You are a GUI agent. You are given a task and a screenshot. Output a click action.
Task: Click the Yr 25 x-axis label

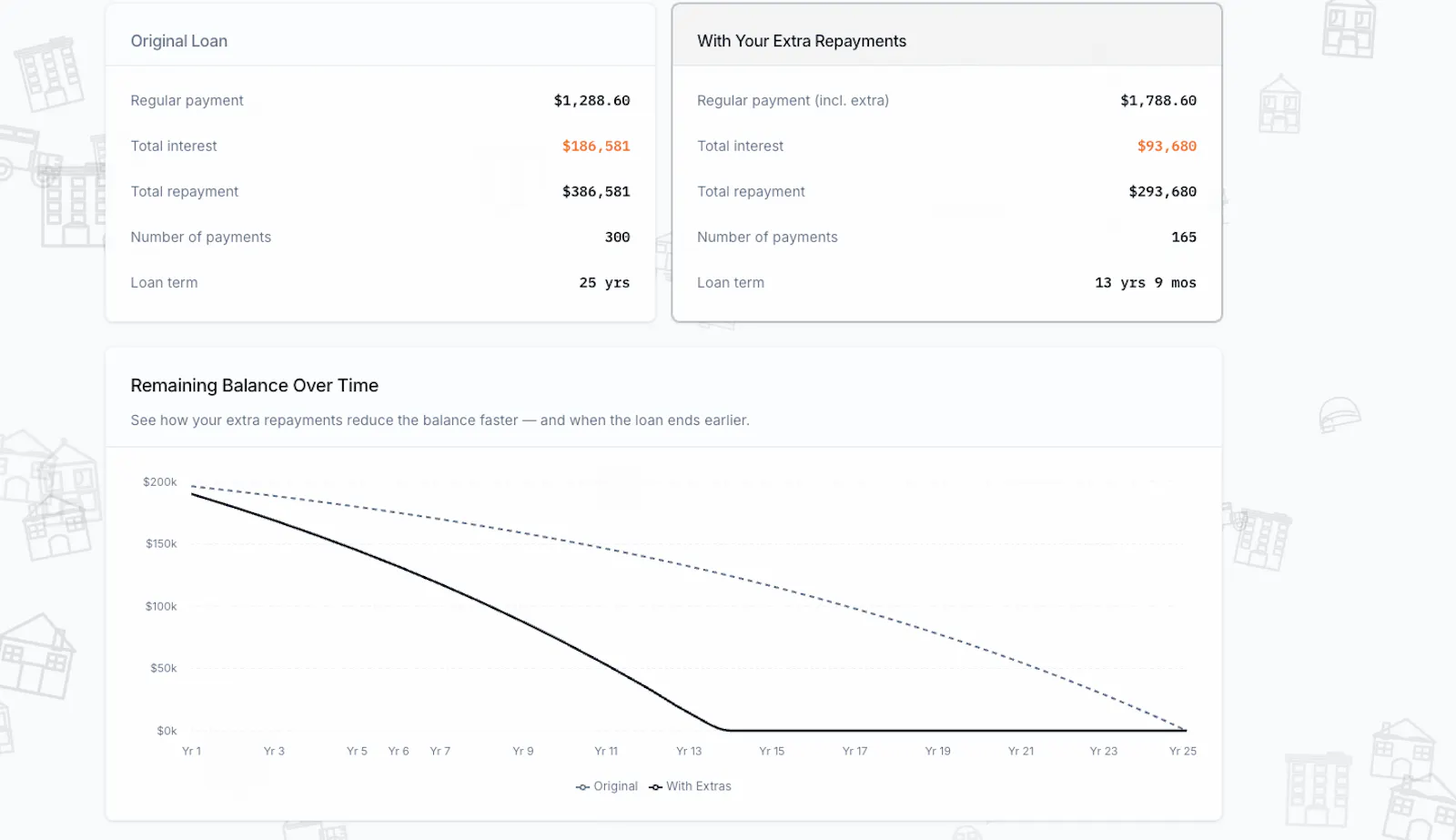[1183, 751]
